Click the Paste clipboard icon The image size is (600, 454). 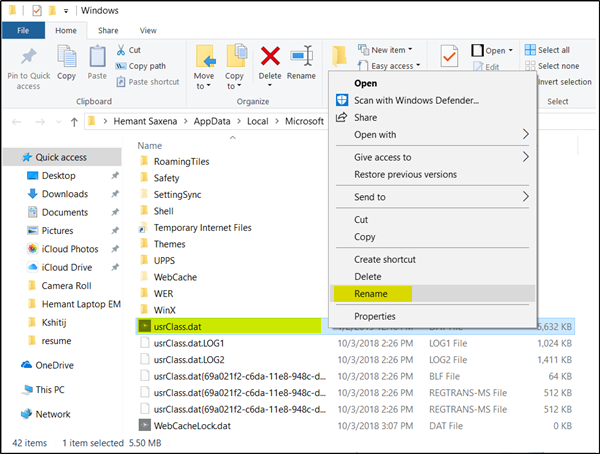97,56
